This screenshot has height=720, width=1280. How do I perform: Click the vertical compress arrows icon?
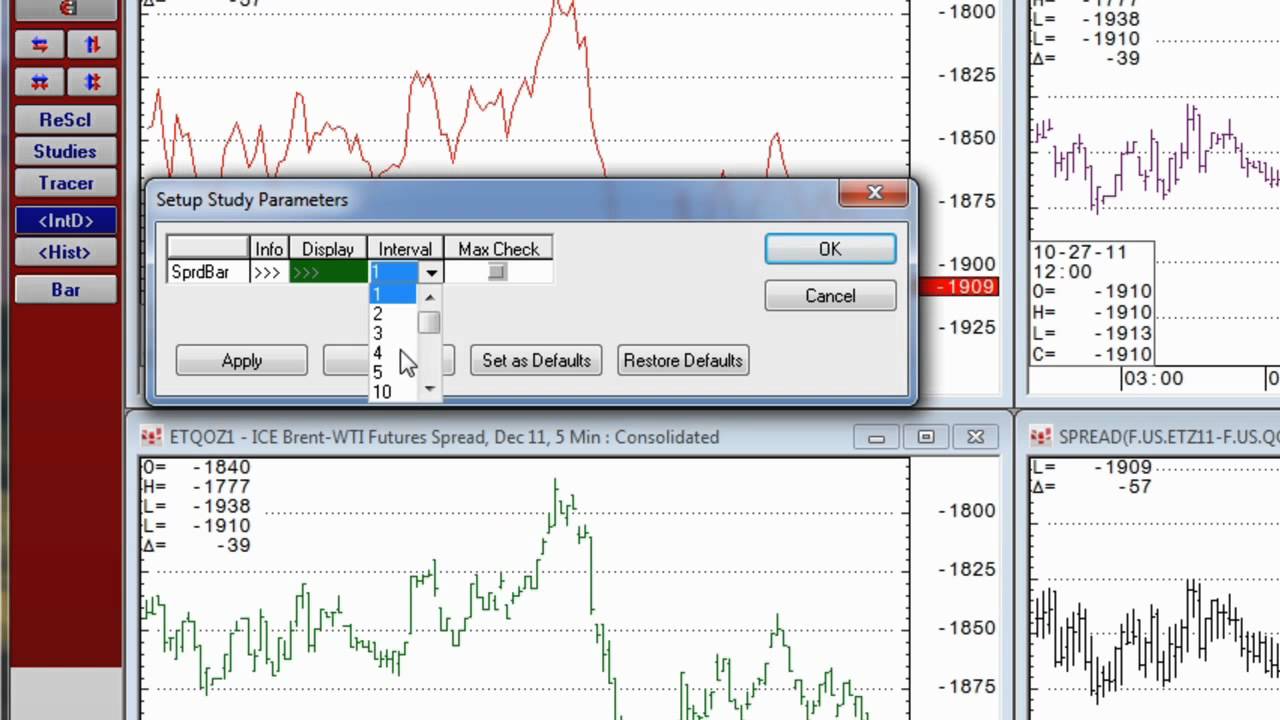(92, 81)
